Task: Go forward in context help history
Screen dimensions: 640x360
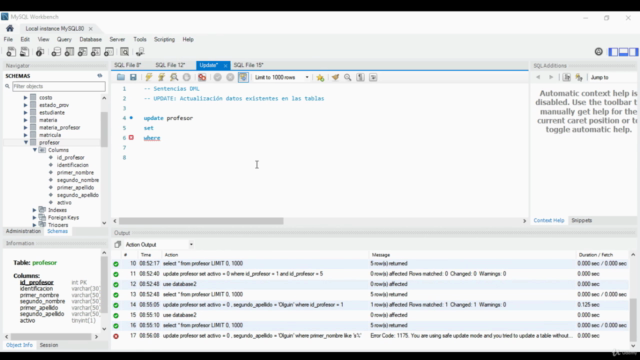Action: (551, 77)
